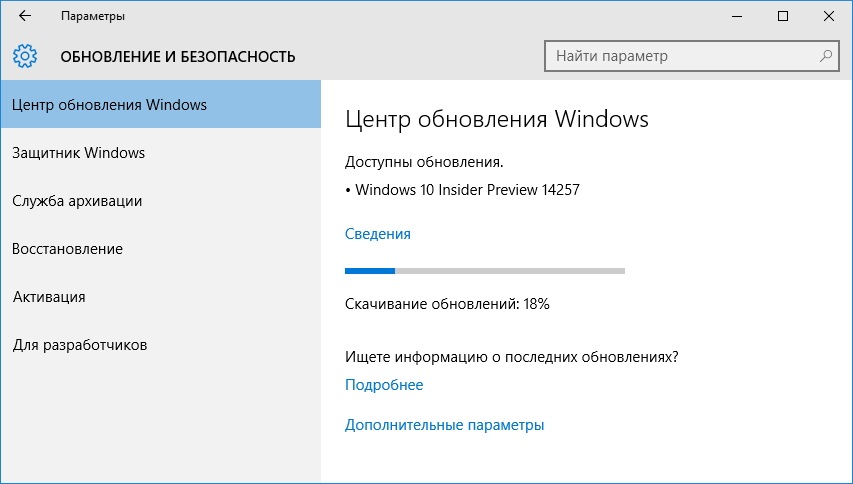Close the Параметры window
The height and width of the screenshot is (484, 853).
click(x=829, y=16)
